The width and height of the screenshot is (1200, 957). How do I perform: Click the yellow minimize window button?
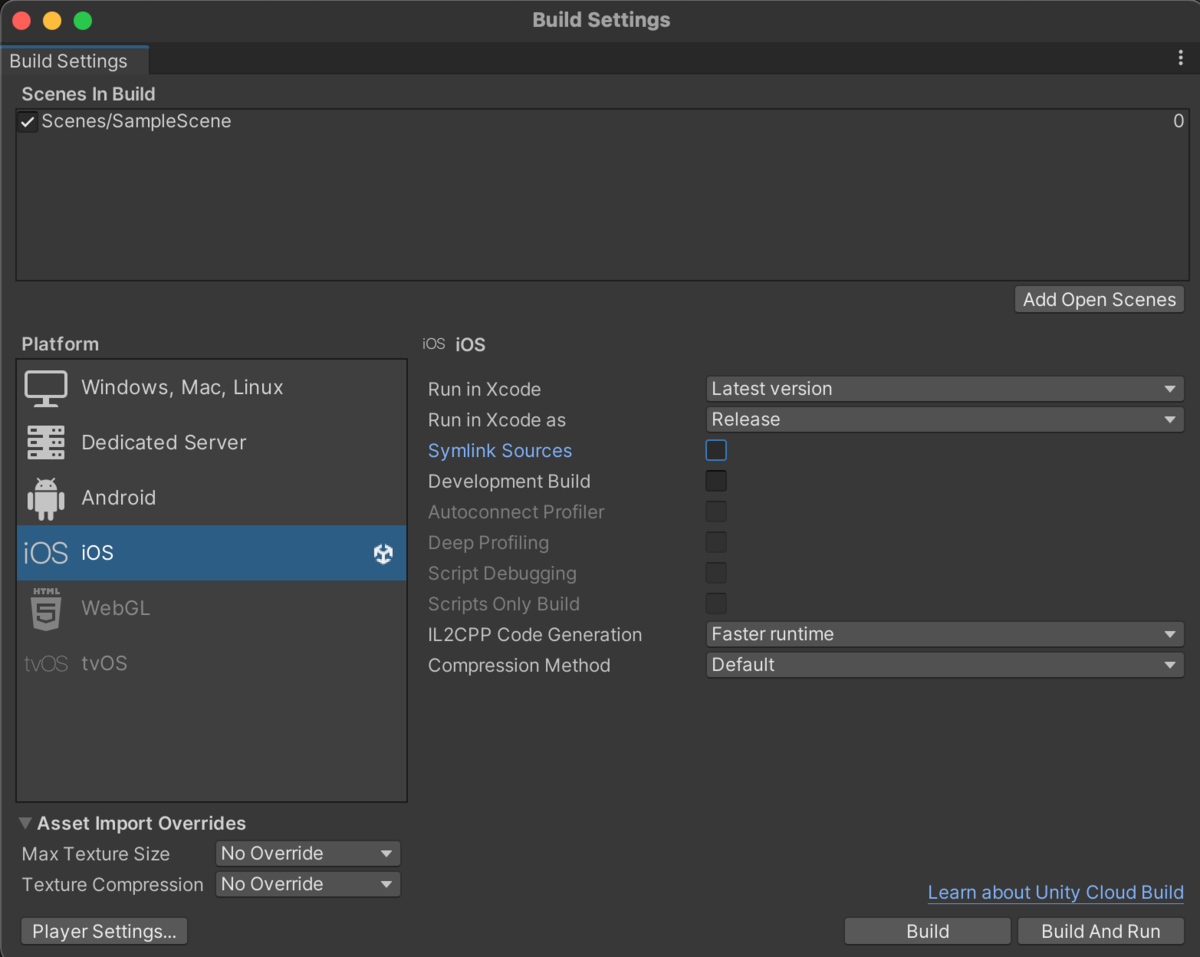point(52,21)
